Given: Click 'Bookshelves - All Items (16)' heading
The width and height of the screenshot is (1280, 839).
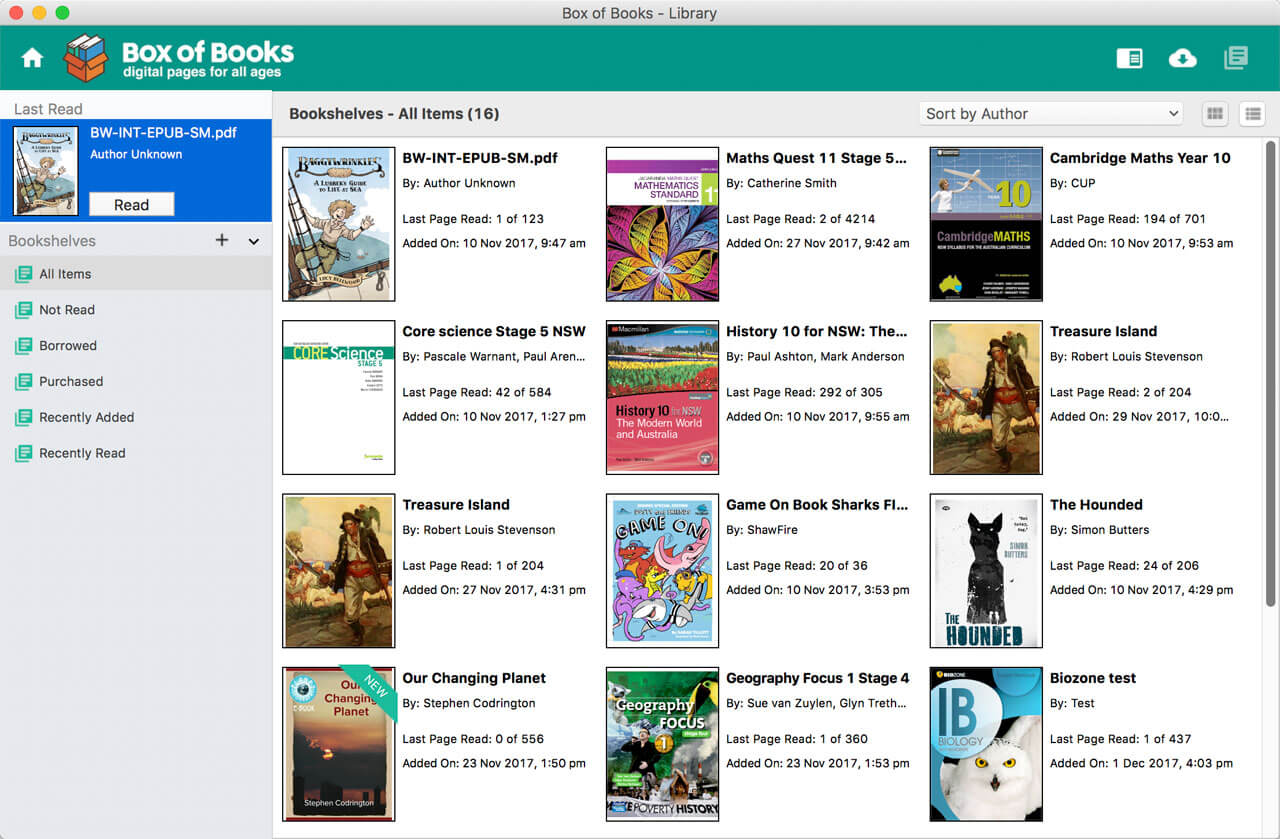Looking at the screenshot, I should pyautogui.click(x=394, y=114).
